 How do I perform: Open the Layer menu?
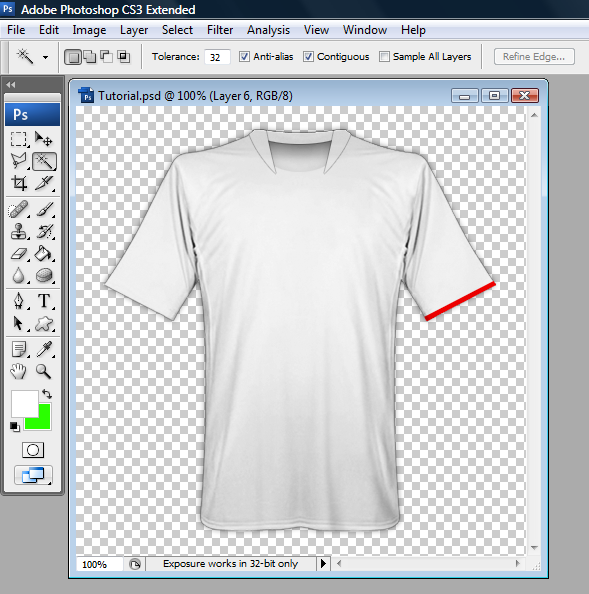coord(134,30)
